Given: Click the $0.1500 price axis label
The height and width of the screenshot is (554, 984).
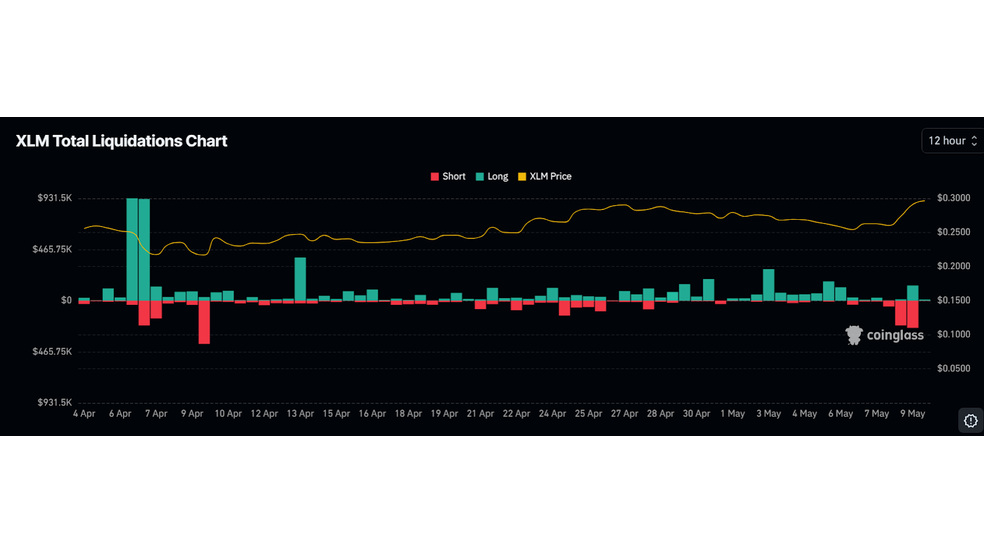Looking at the screenshot, I should (x=953, y=301).
